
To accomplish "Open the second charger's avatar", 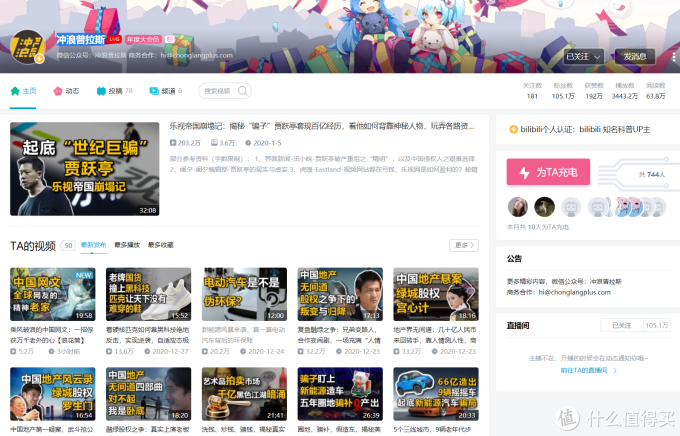I will [544, 207].
